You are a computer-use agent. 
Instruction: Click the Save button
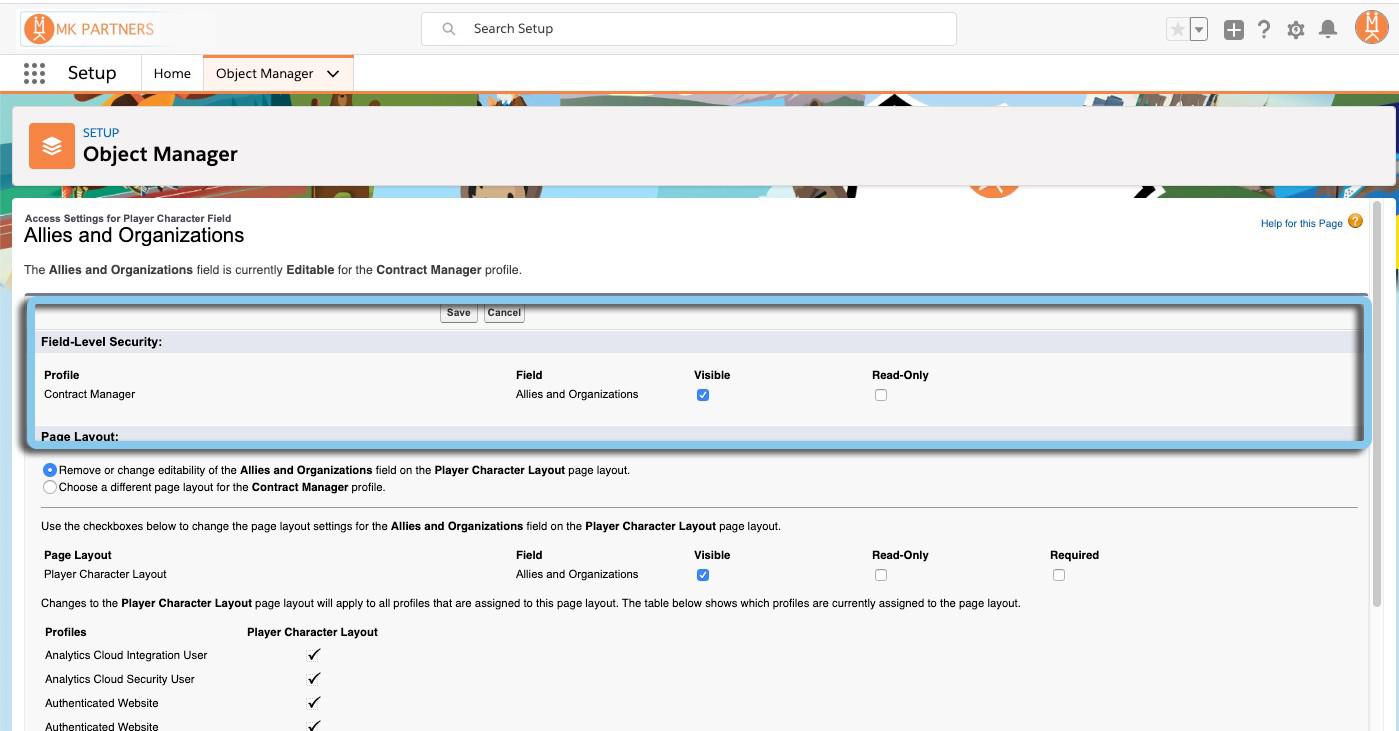[458, 313]
